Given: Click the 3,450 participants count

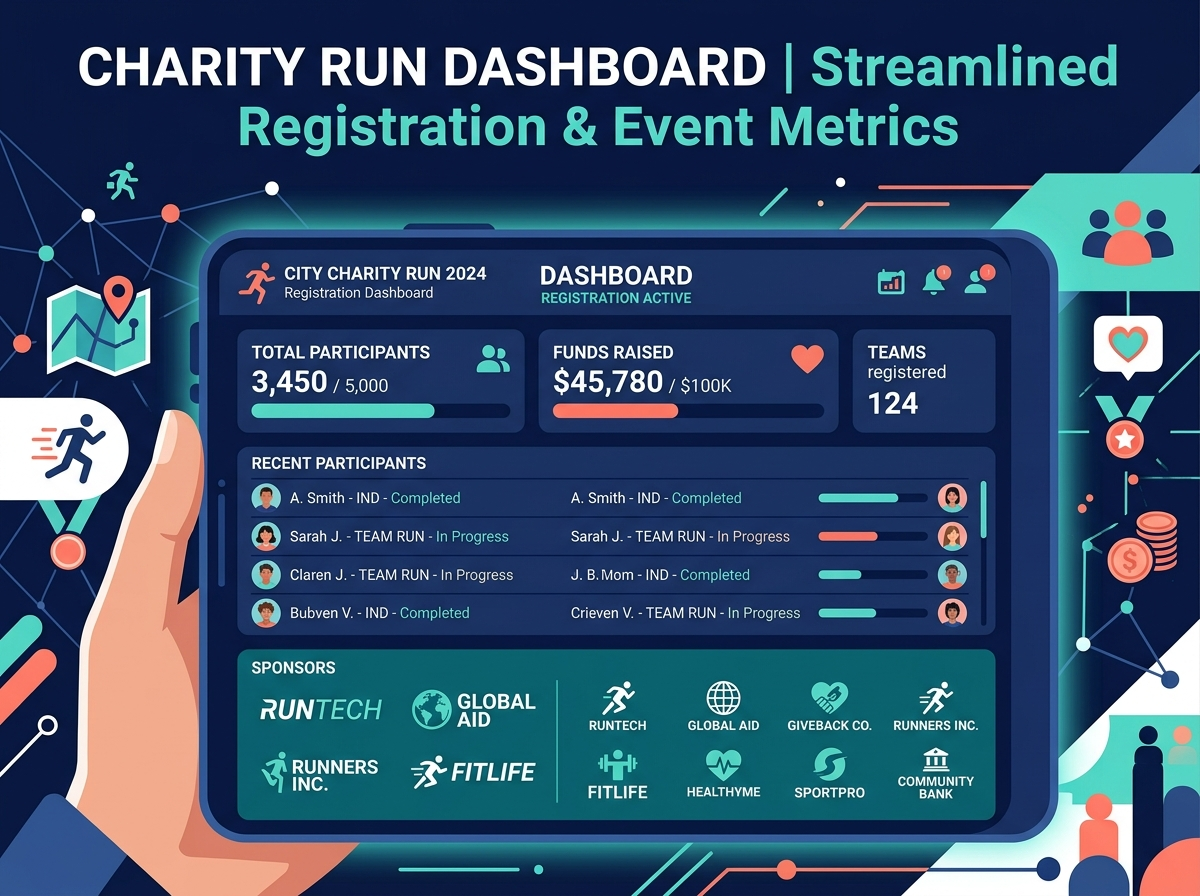Looking at the screenshot, I should pos(289,381).
